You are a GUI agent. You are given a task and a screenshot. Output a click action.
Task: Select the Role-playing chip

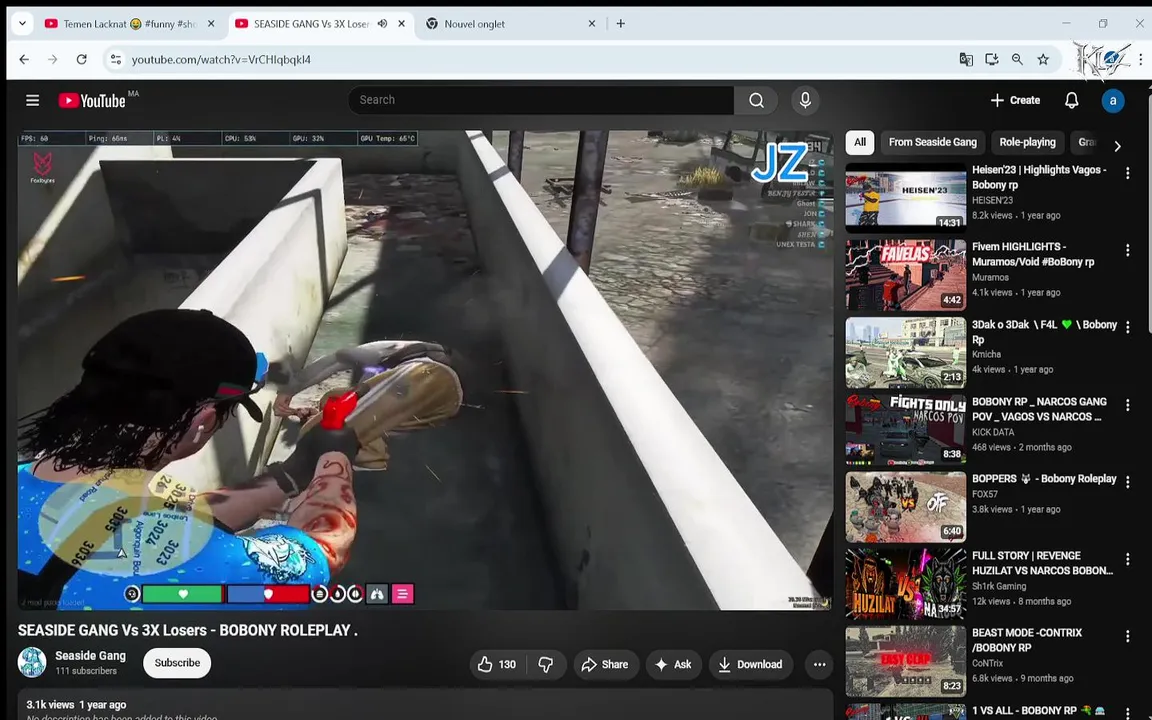[1027, 143]
